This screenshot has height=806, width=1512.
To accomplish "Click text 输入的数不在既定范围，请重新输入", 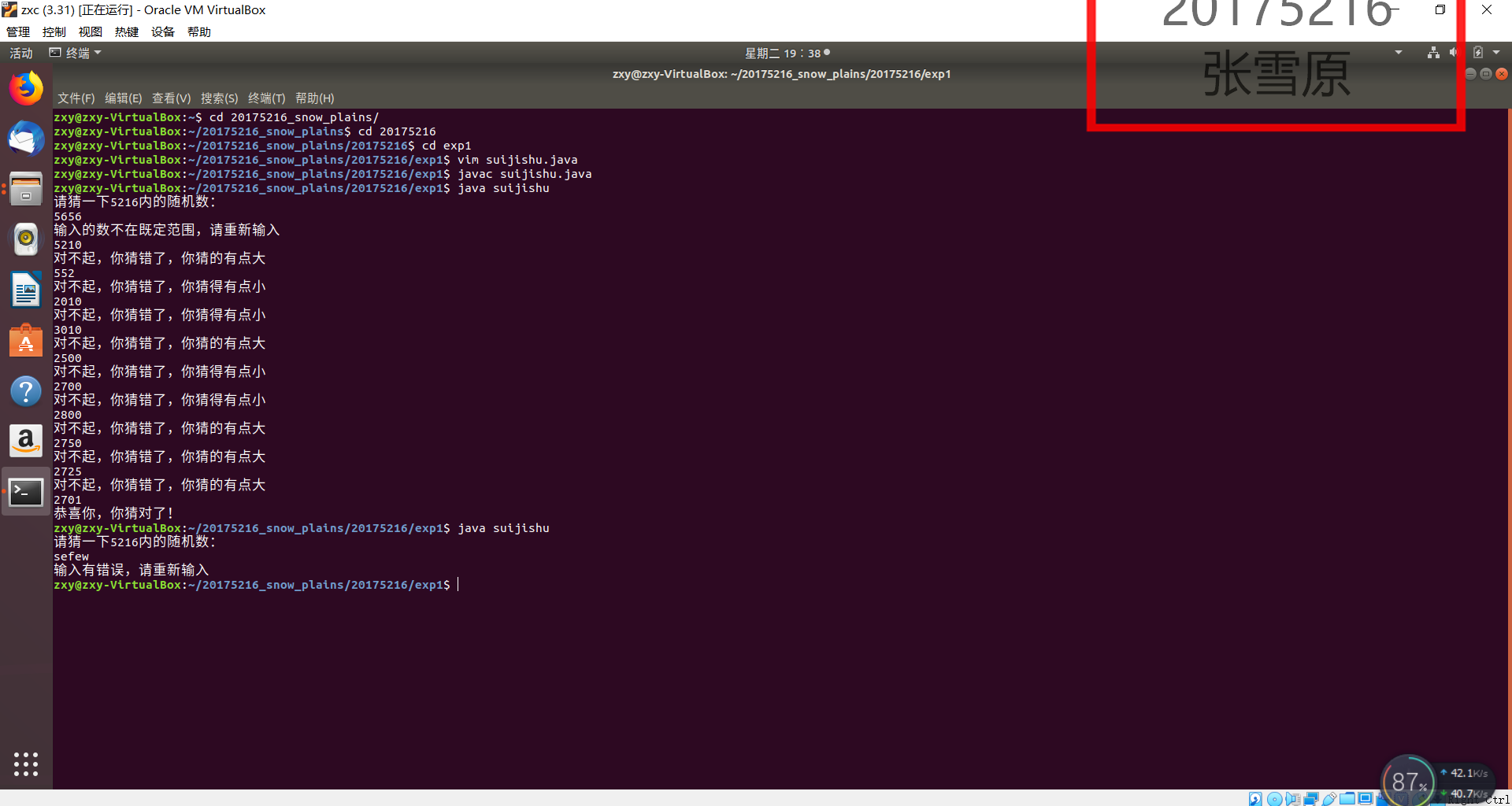I will 167,230.
